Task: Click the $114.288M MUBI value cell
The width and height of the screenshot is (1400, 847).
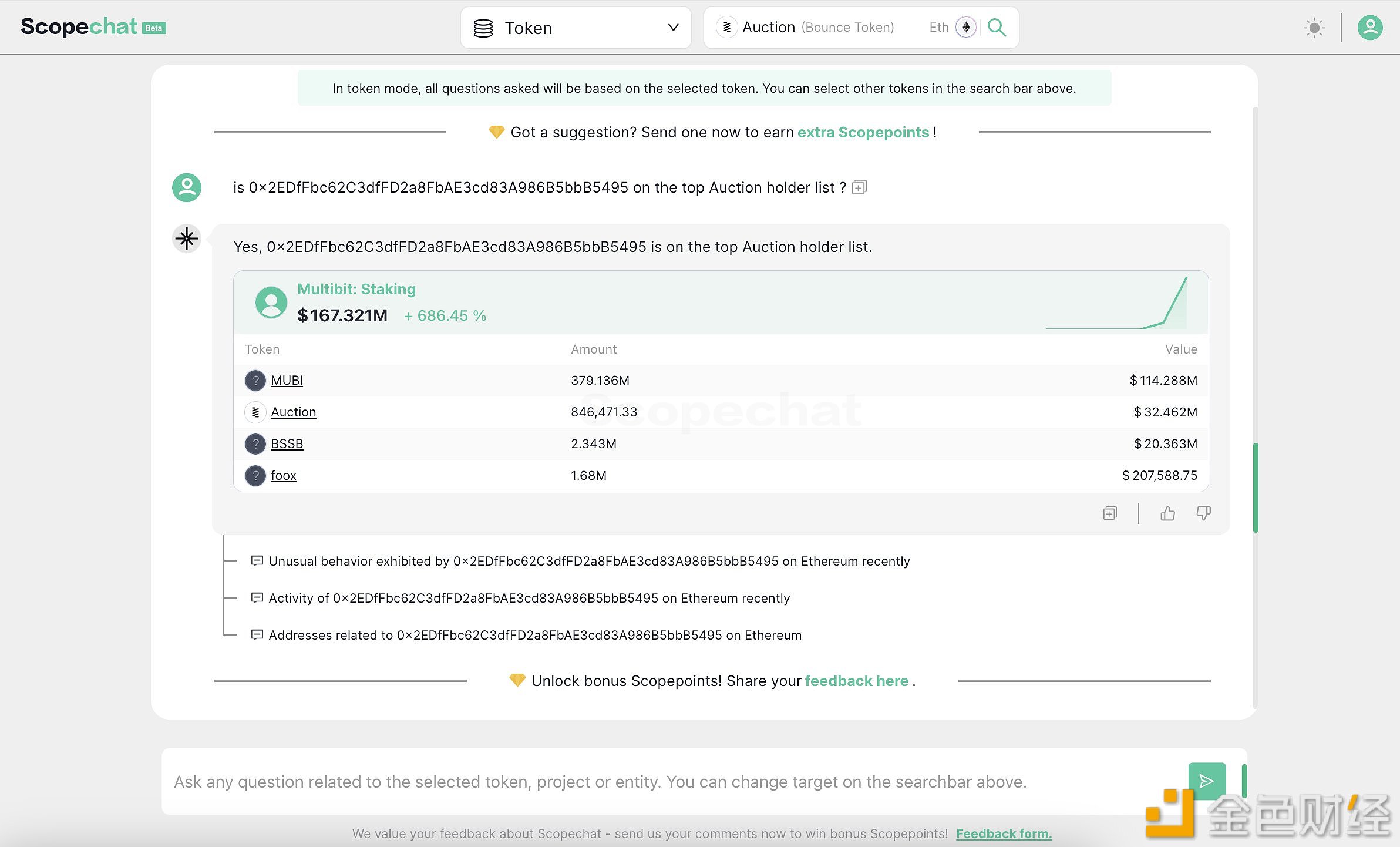Action: coord(1163,380)
